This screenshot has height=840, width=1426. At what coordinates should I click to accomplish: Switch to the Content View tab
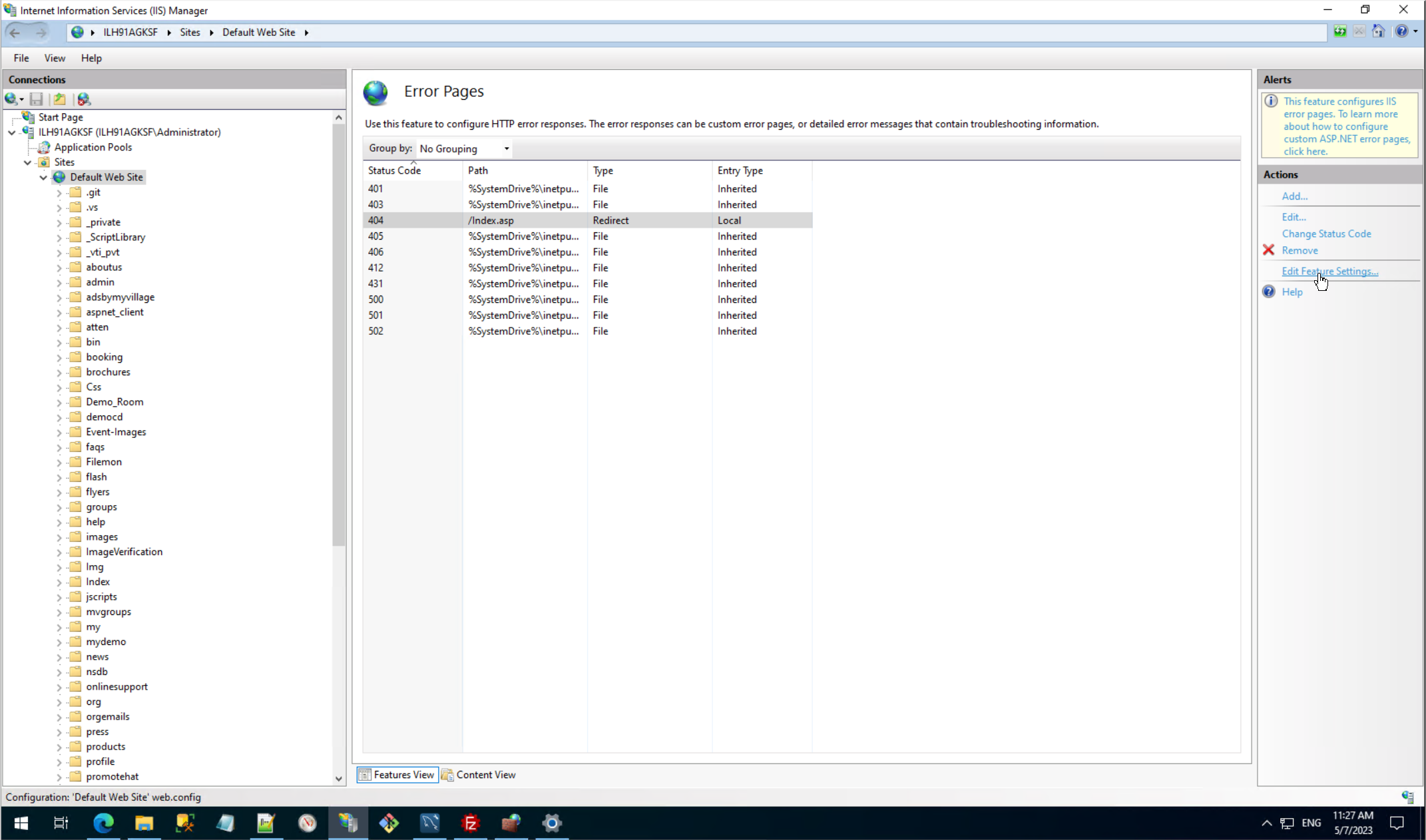(479, 775)
